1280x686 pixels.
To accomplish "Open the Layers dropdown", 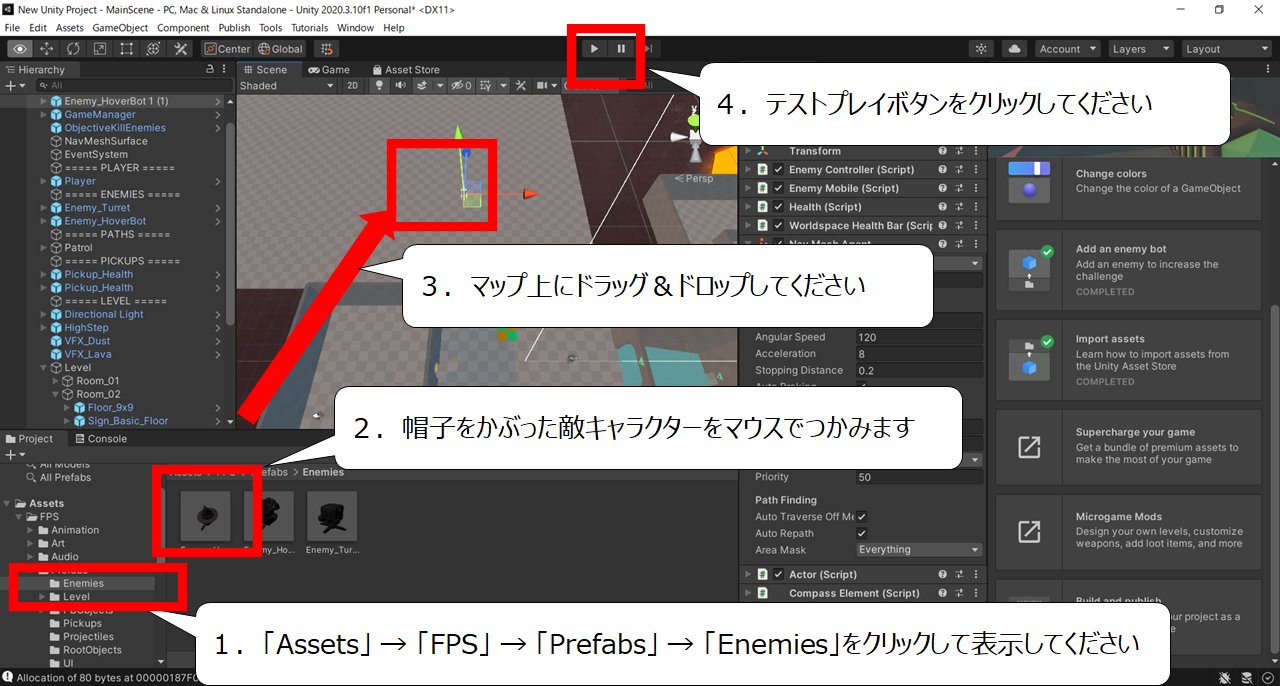I will pos(1140,49).
